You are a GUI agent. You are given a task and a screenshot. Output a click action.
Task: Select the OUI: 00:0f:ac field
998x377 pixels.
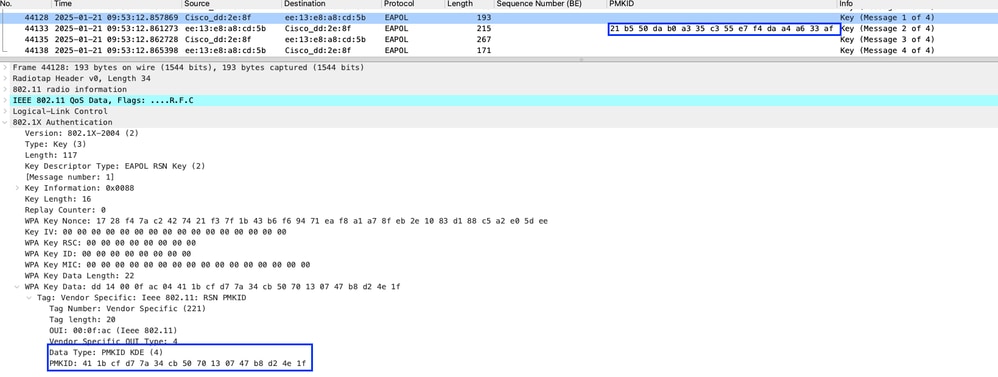coord(113,331)
